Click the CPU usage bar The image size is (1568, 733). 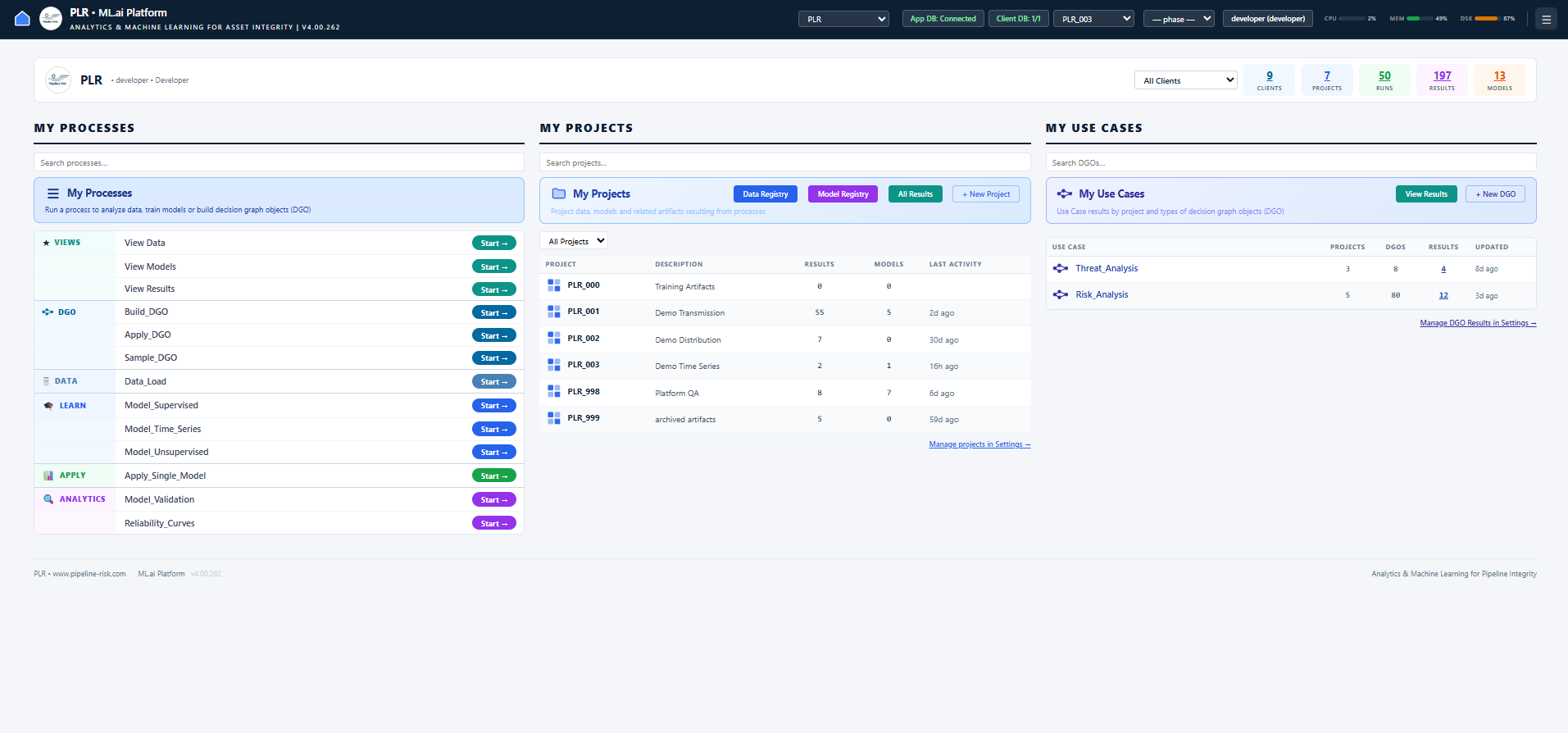point(1352,18)
